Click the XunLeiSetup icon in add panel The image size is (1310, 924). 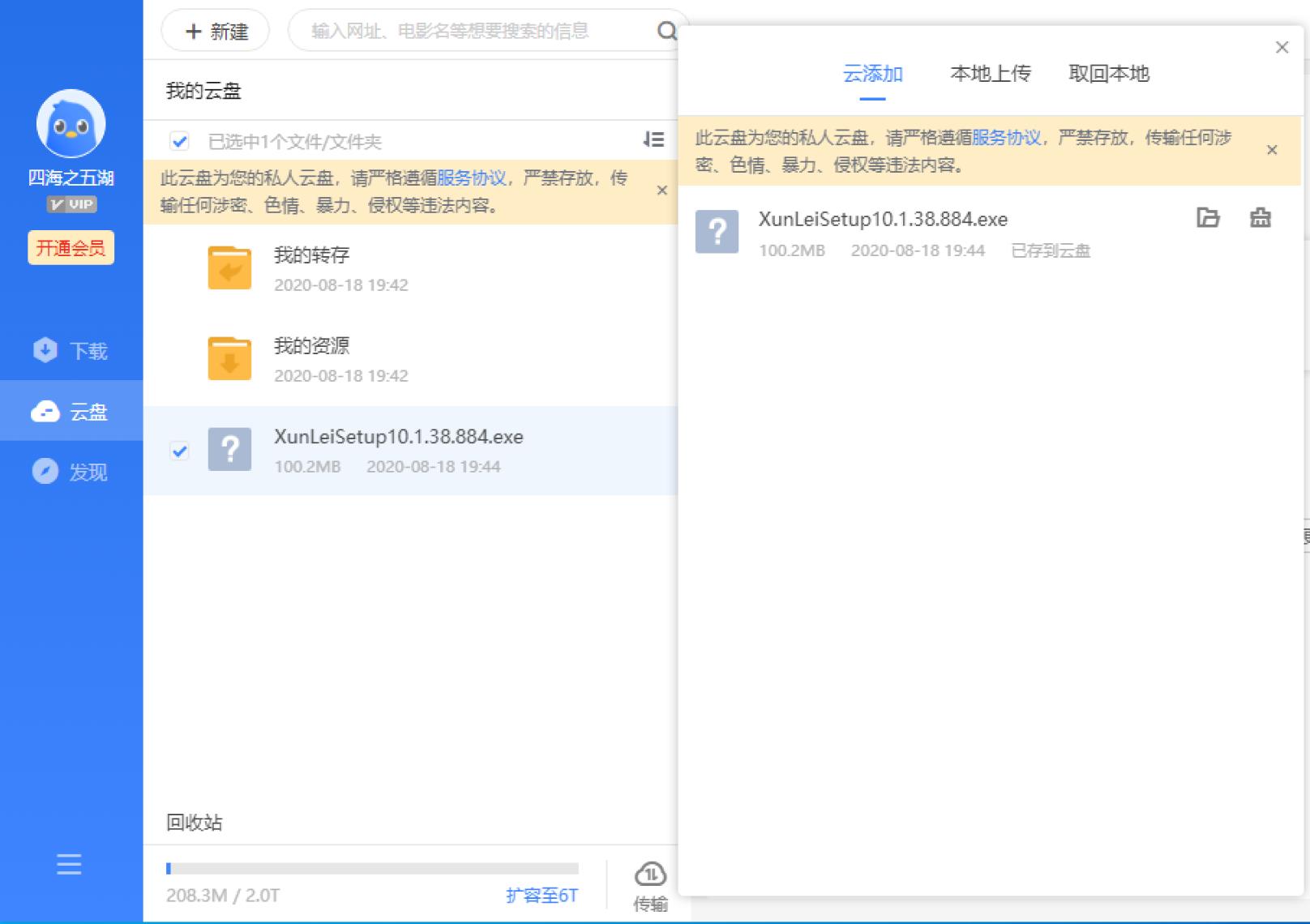(717, 232)
